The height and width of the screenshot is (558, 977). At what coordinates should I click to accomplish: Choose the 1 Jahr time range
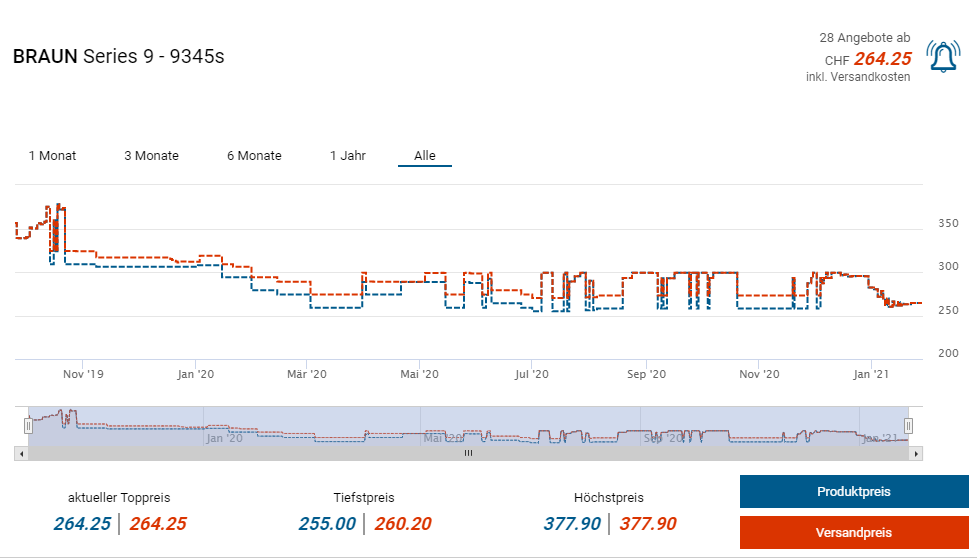(x=348, y=156)
